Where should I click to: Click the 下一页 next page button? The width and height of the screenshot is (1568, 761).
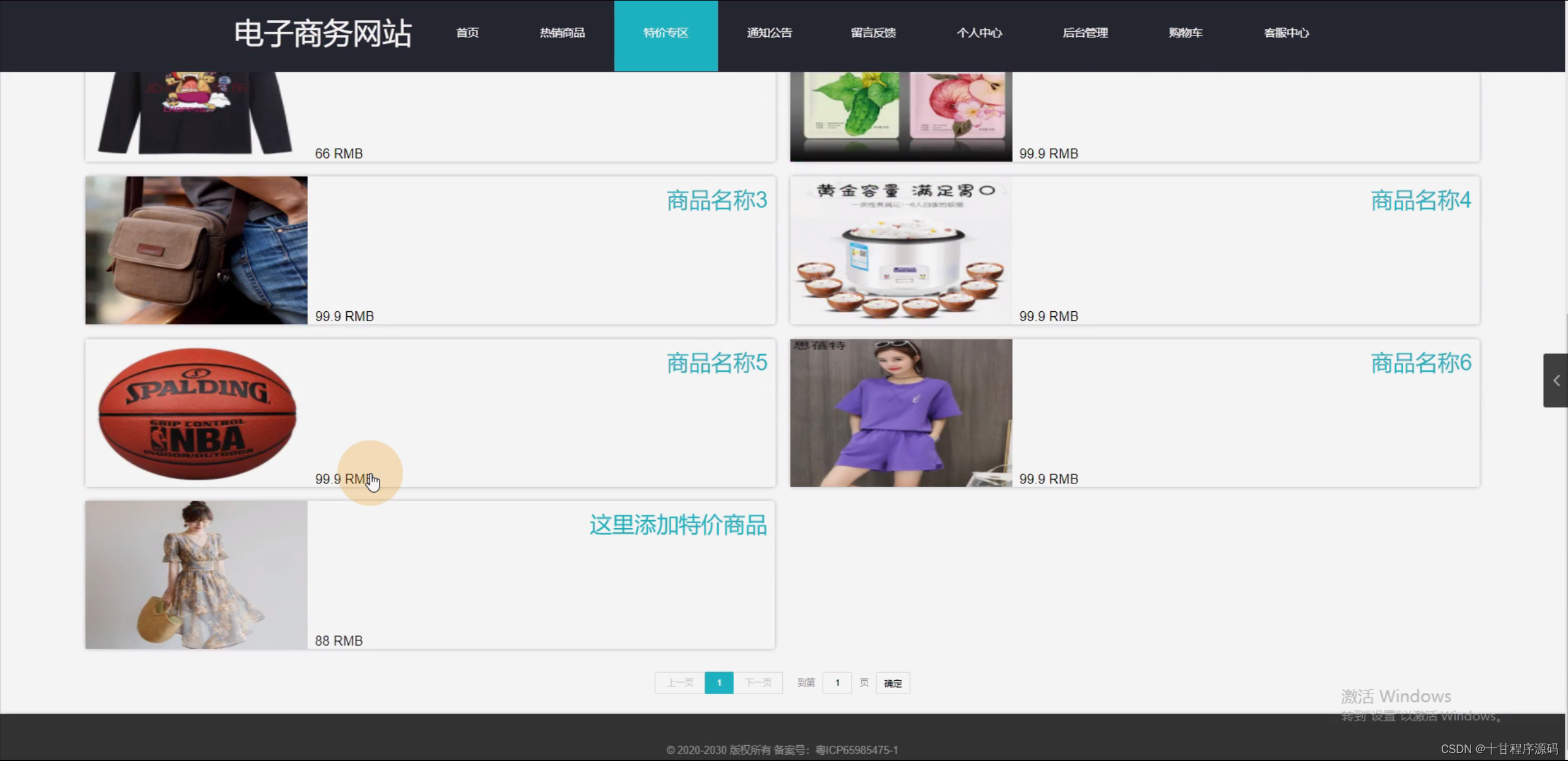(758, 683)
